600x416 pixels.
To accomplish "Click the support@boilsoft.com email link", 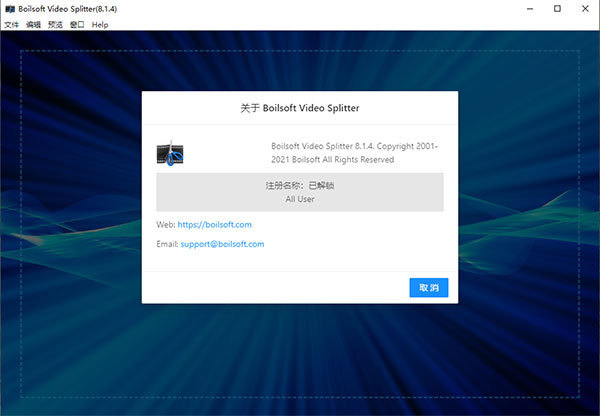I will tap(222, 244).
